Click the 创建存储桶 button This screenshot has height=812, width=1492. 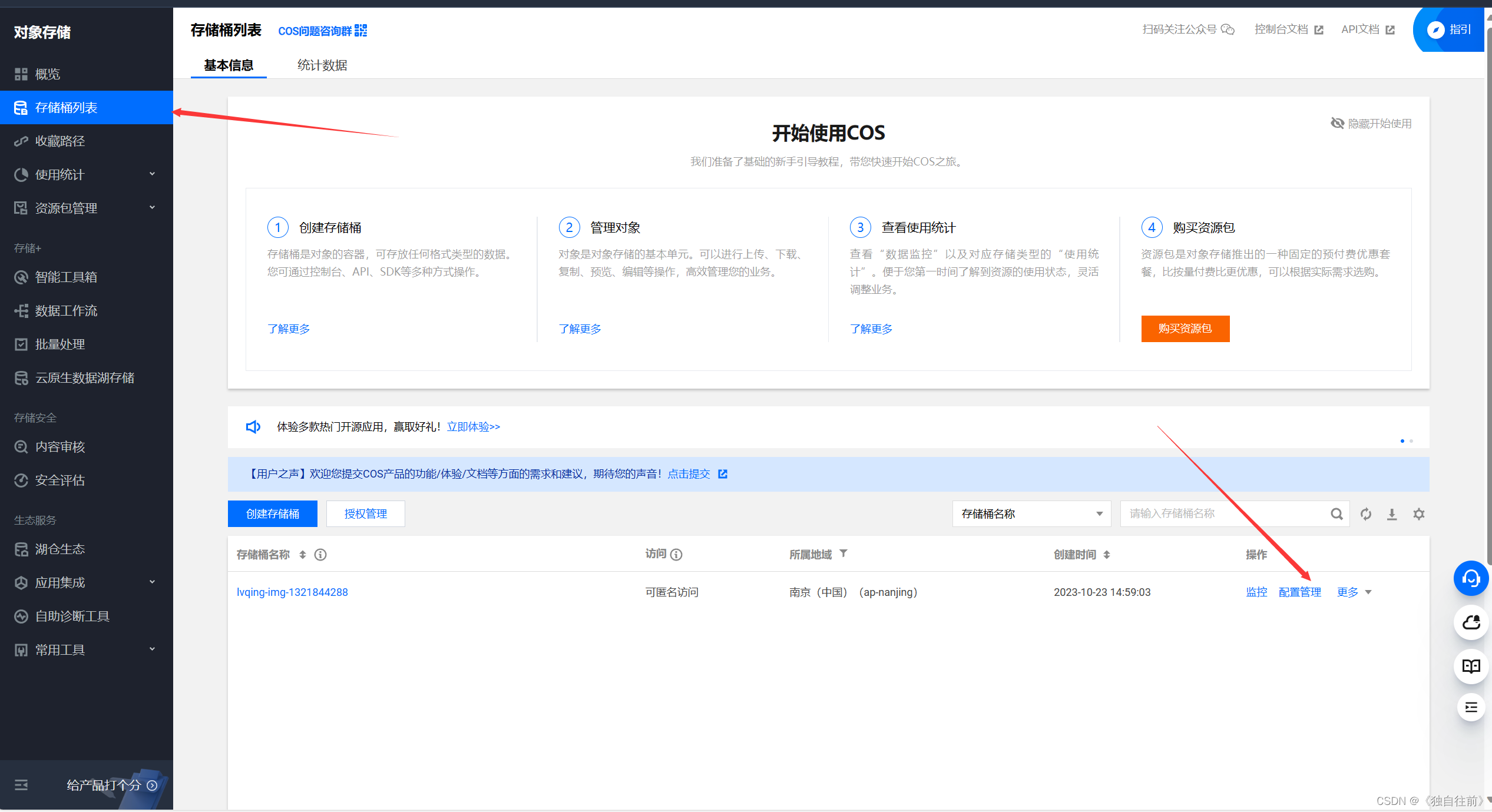[272, 513]
